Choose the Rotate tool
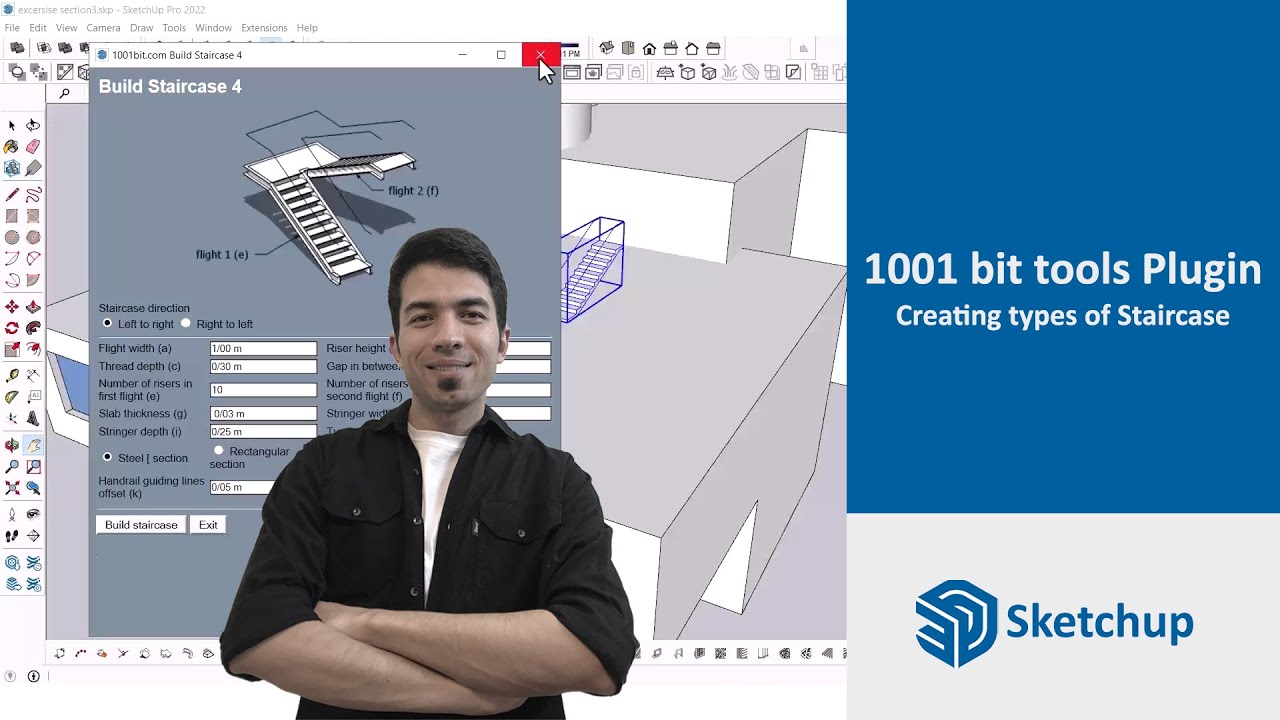This screenshot has height=720, width=1280. pos(12,328)
